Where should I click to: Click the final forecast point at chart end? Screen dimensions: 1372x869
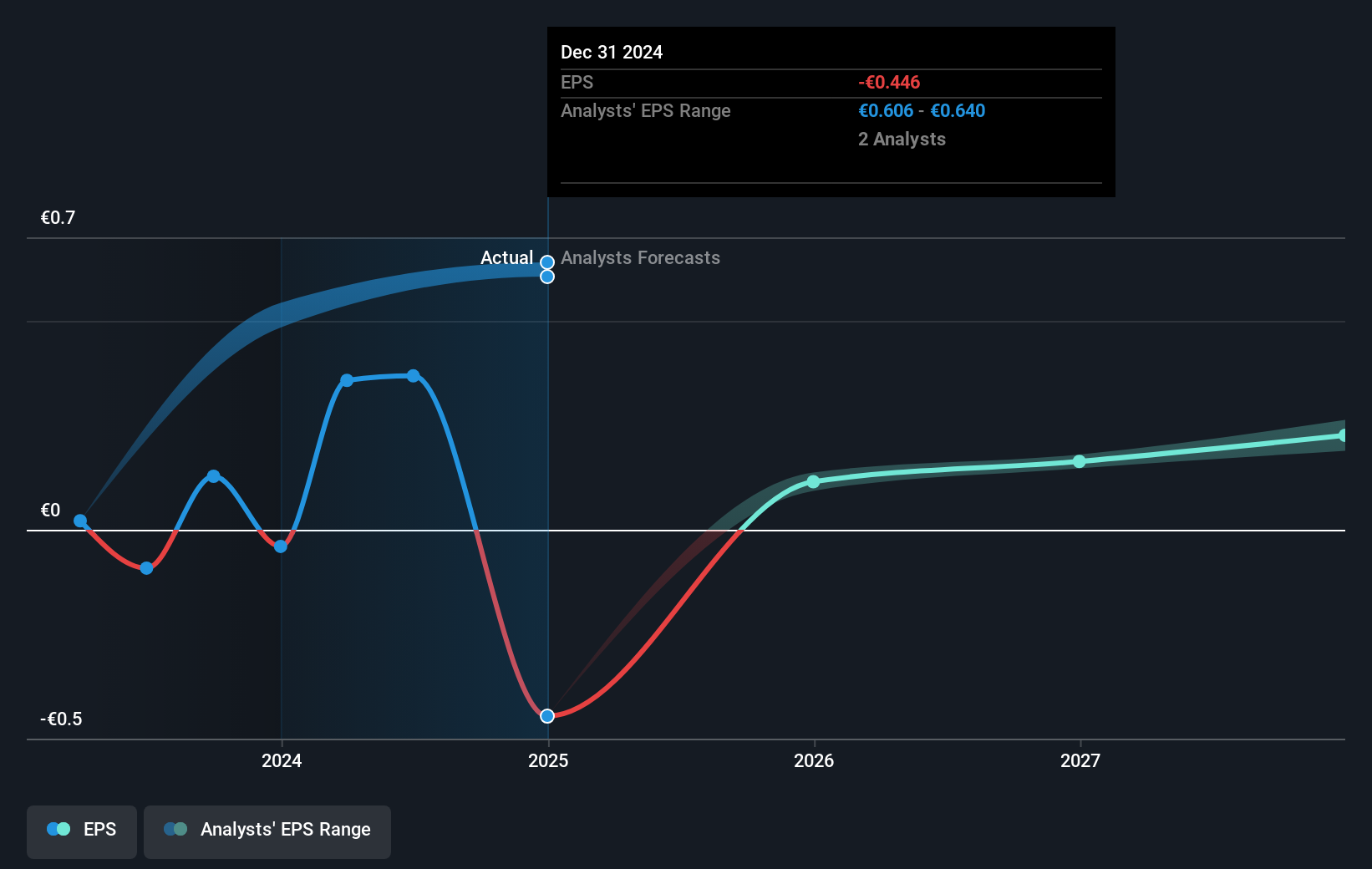[1343, 435]
